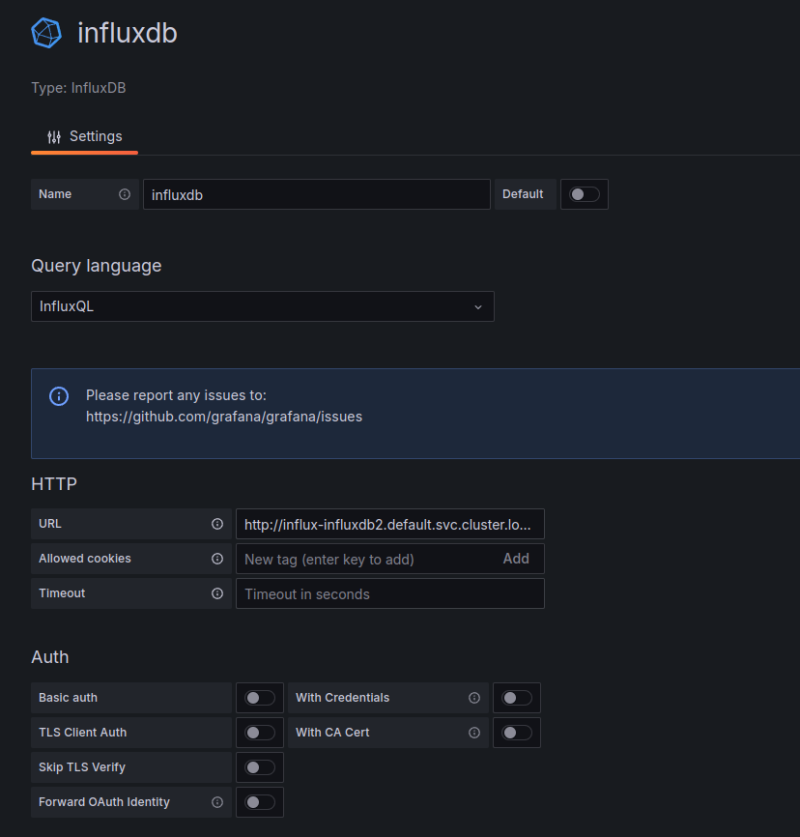
Task: Click the data source Name input field
Action: pyautogui.click(x=316, y=195)
